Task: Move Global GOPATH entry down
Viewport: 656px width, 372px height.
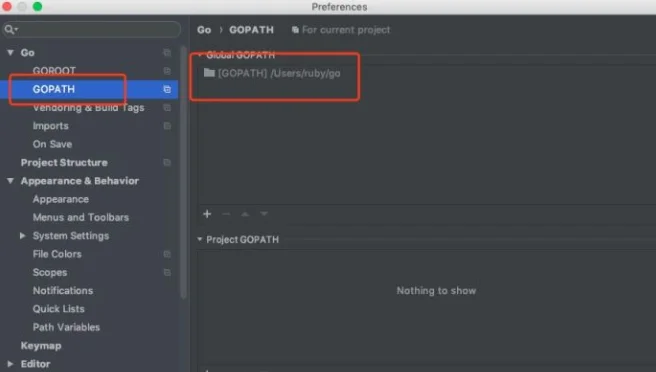Action: pos(264,214)
